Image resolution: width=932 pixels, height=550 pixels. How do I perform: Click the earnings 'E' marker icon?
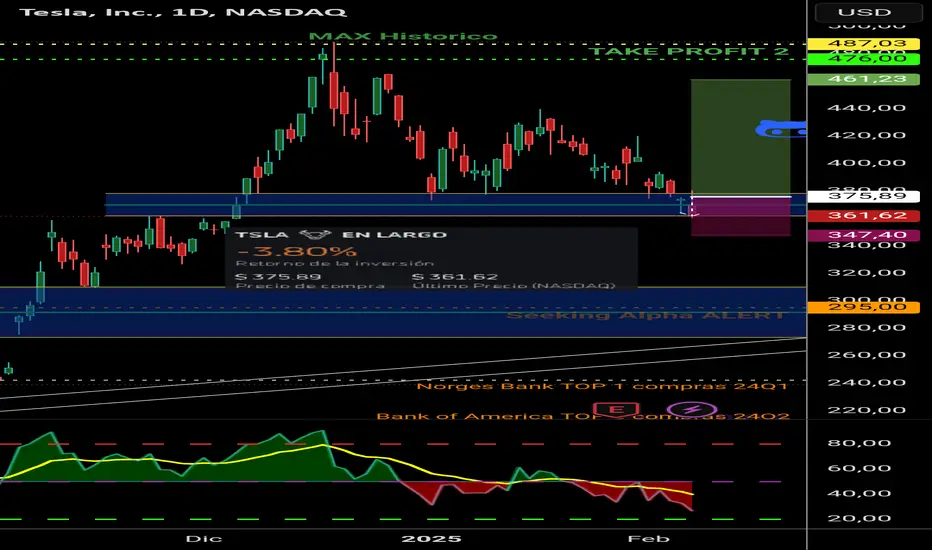point(616,409)
